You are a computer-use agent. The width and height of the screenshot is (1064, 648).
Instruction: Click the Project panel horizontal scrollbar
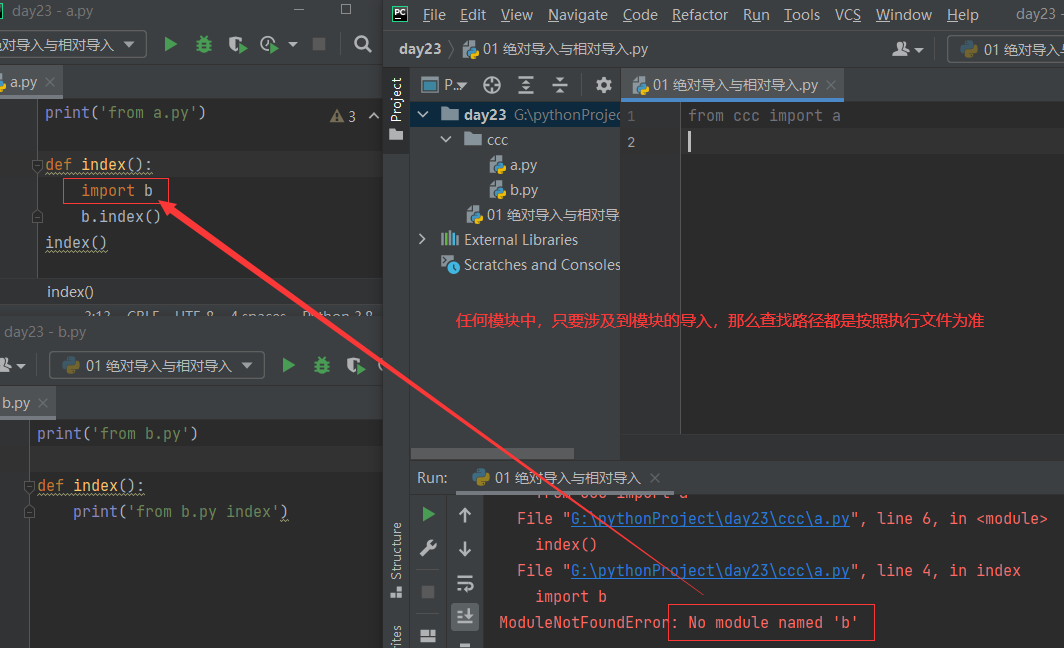(x=492, y=453)
